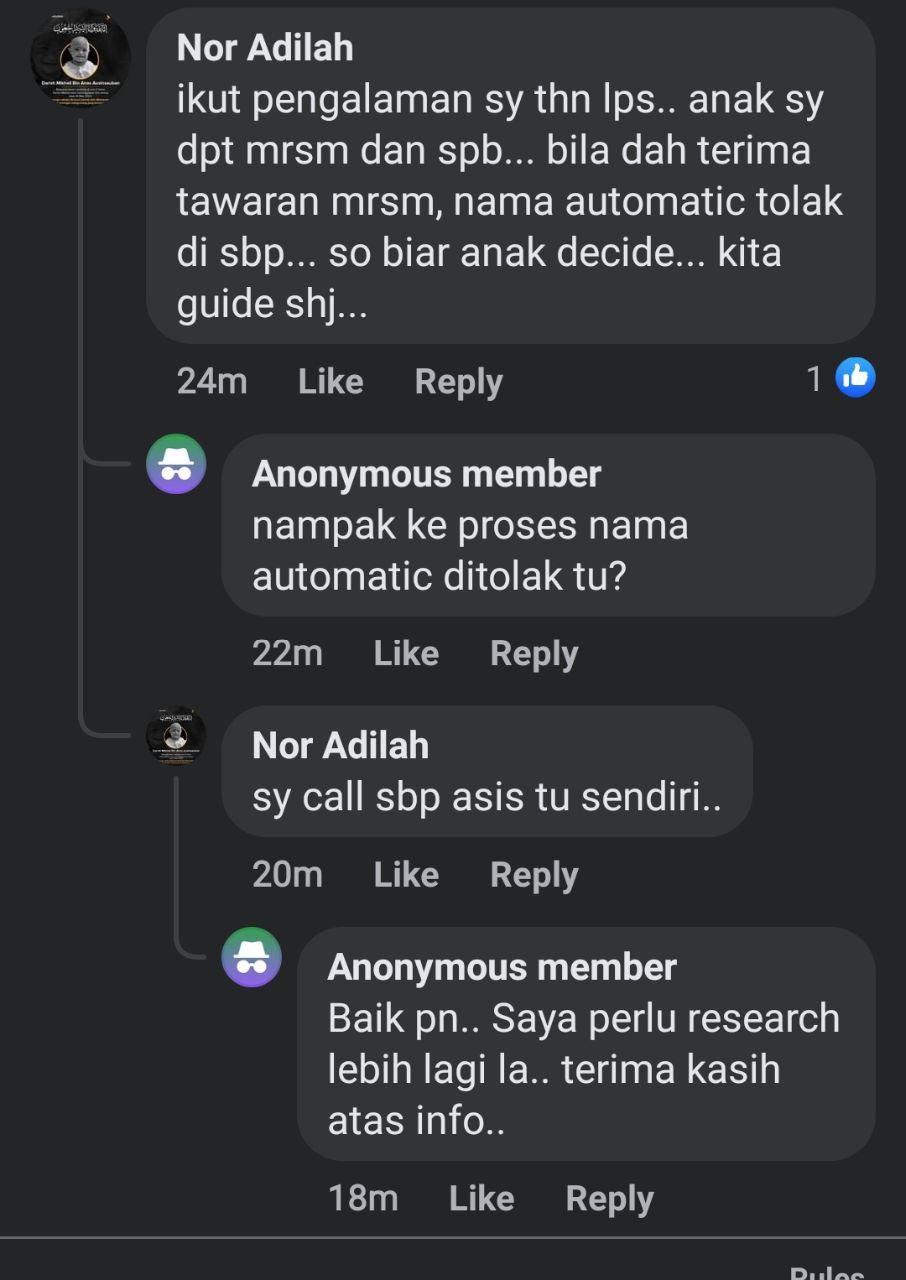Reply to Nor Adilah's 20m comment

(x=534, y=875)
